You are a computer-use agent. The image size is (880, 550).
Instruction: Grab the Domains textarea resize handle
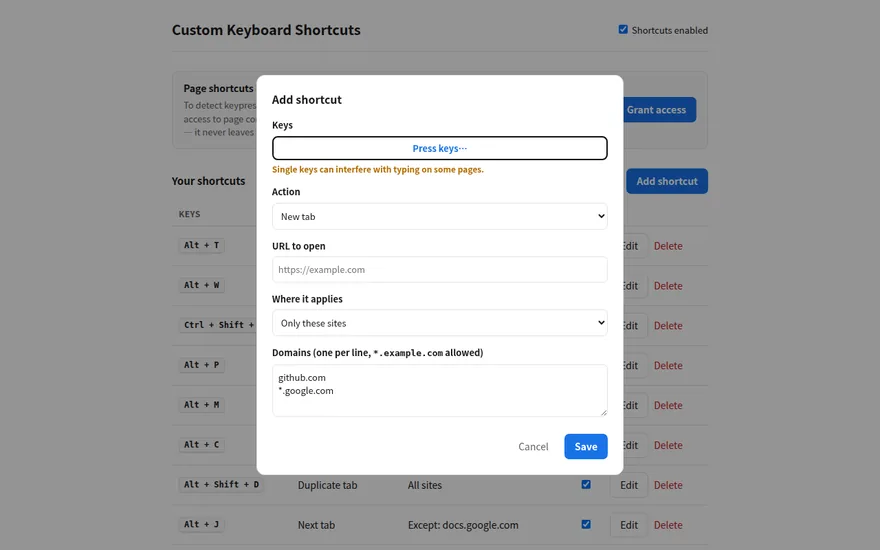point(603,412)
